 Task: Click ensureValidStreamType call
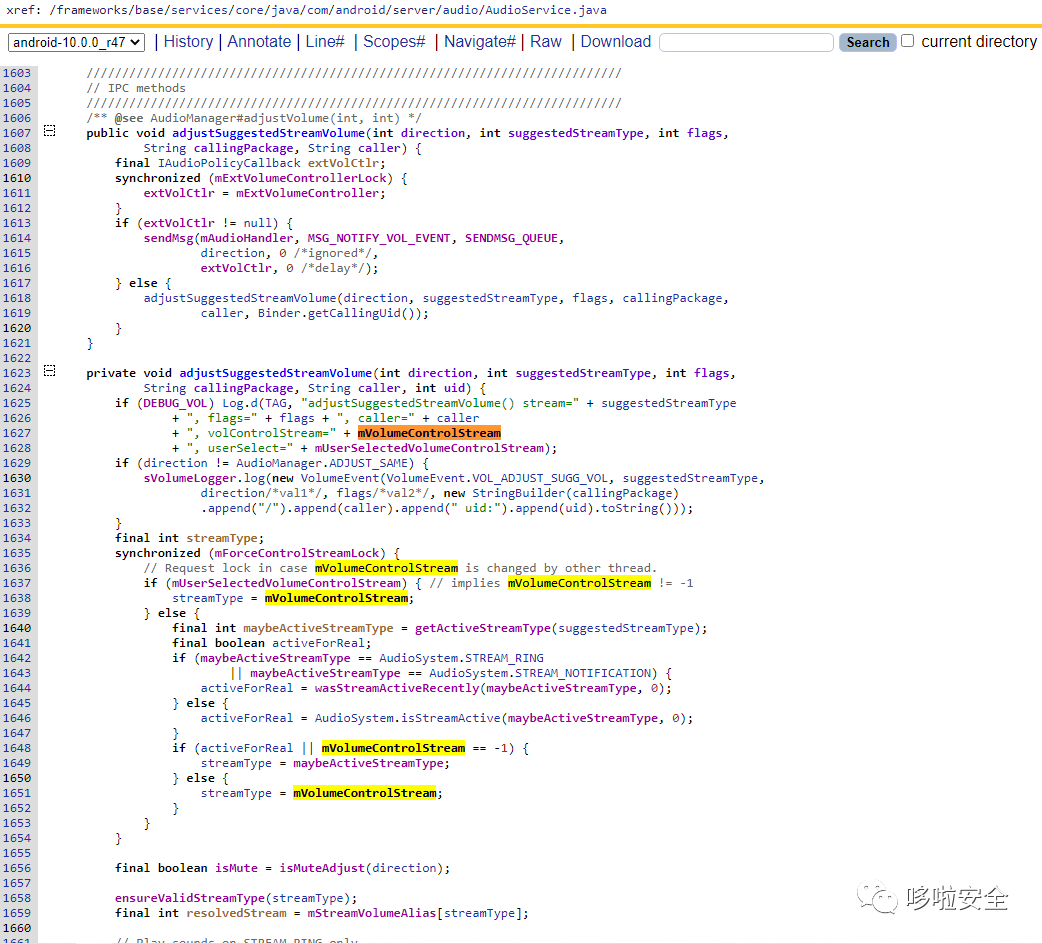190,898
